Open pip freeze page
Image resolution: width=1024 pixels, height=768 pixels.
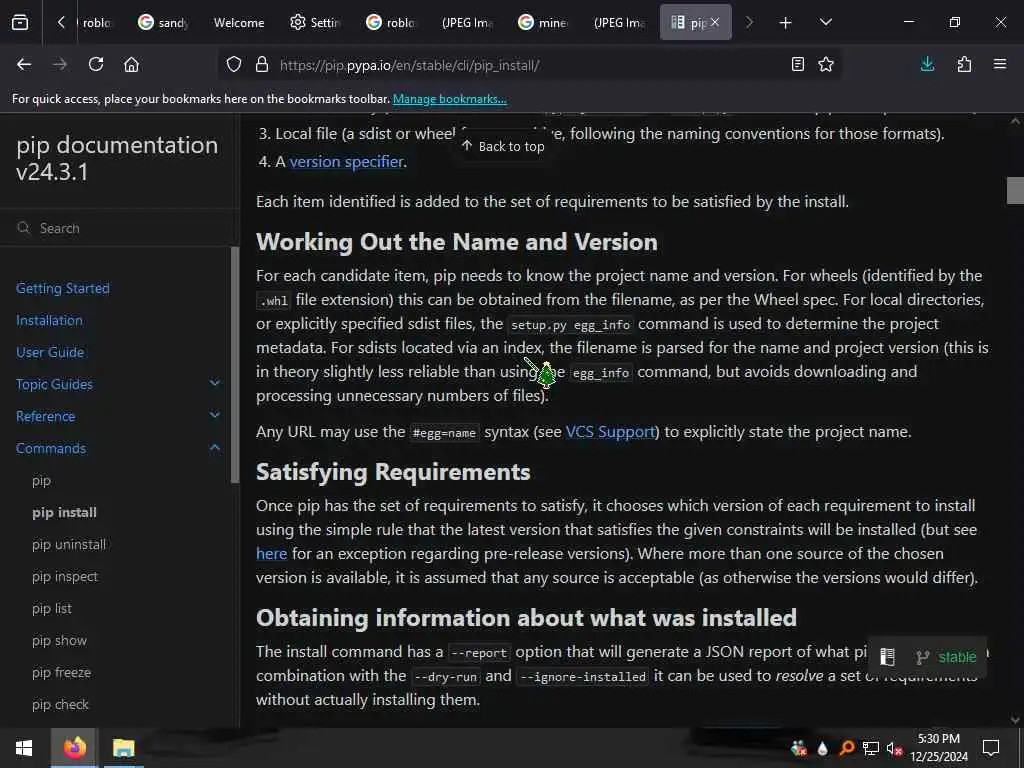[x=61, y=672]
